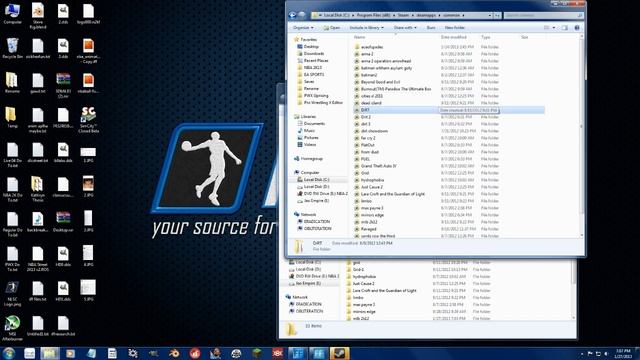640x360 pixels.
Task: Open the Blender taskbar icon
Action: tap(174, 353)
